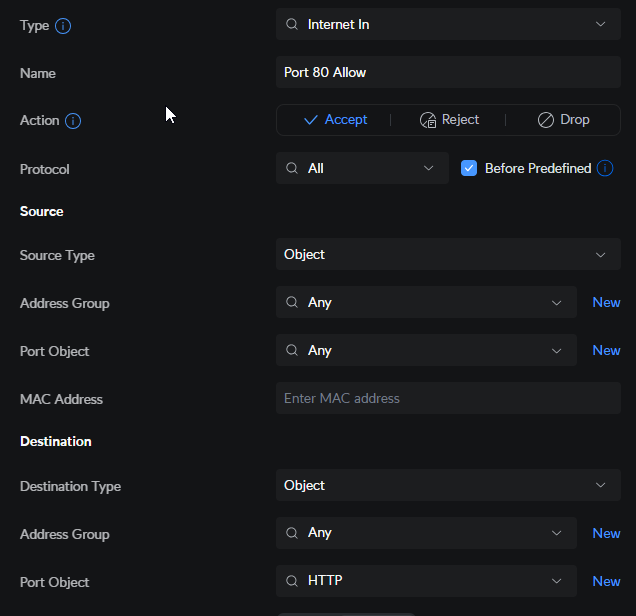
Task: Select the Accept action
Action: 335,120
